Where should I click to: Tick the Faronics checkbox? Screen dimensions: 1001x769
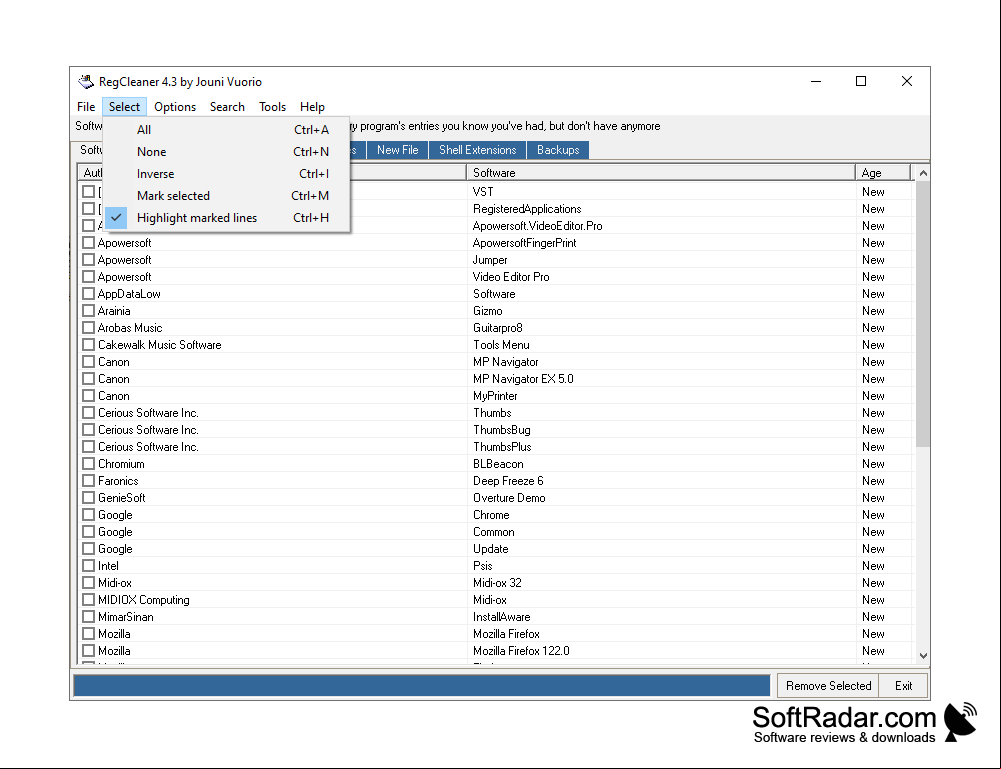click(x=89, y=481)
